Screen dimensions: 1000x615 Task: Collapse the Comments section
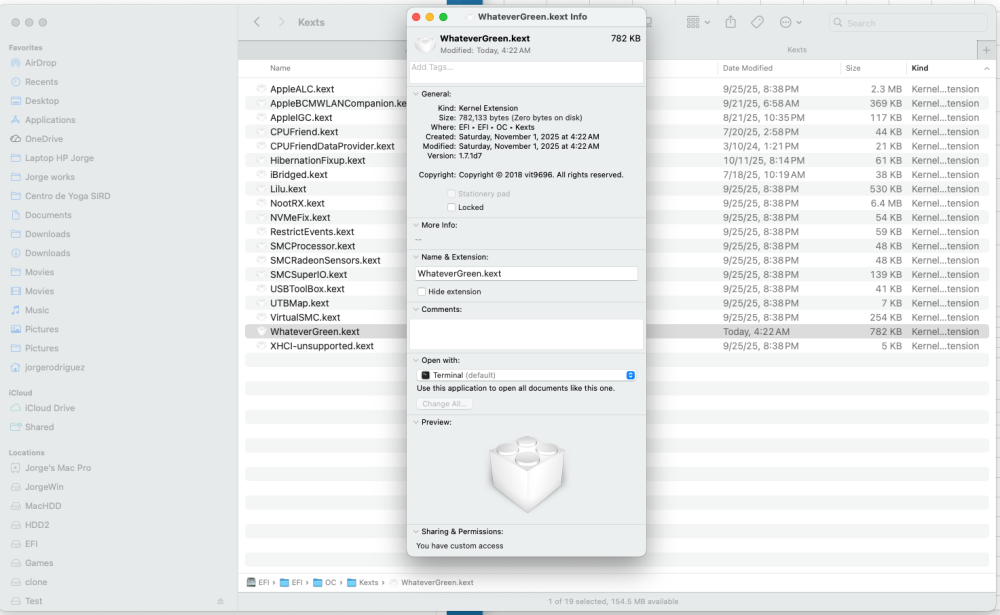pyautogui.click(x=416, y=309)
